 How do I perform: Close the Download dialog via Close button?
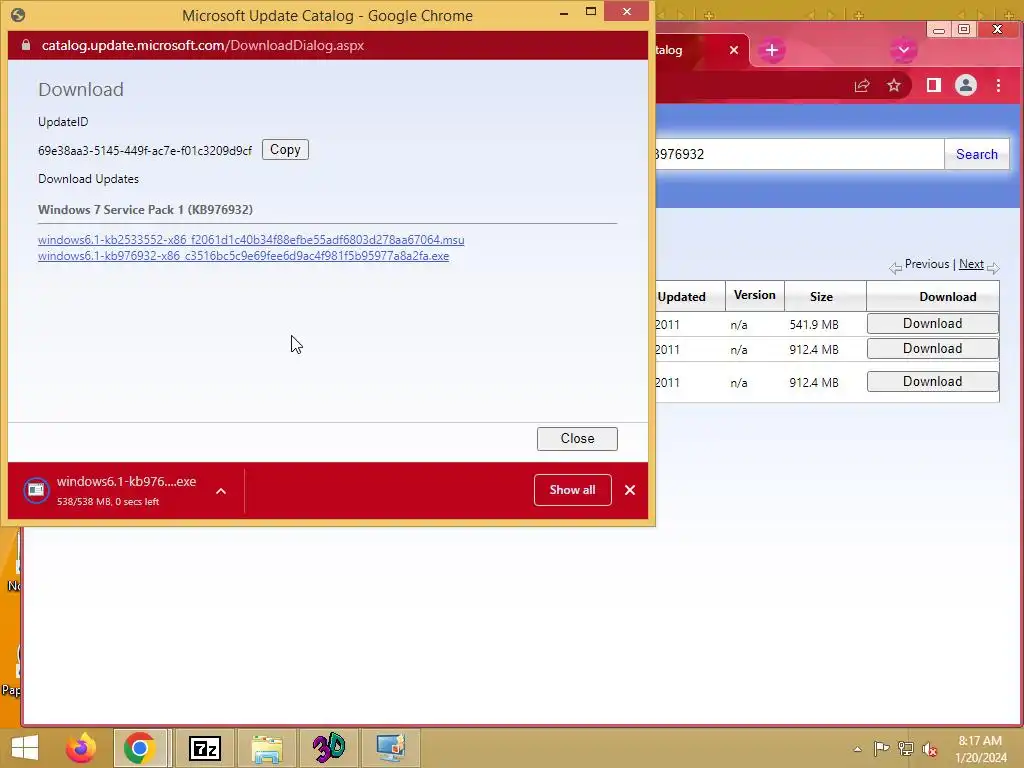click(x=577, y=438)
